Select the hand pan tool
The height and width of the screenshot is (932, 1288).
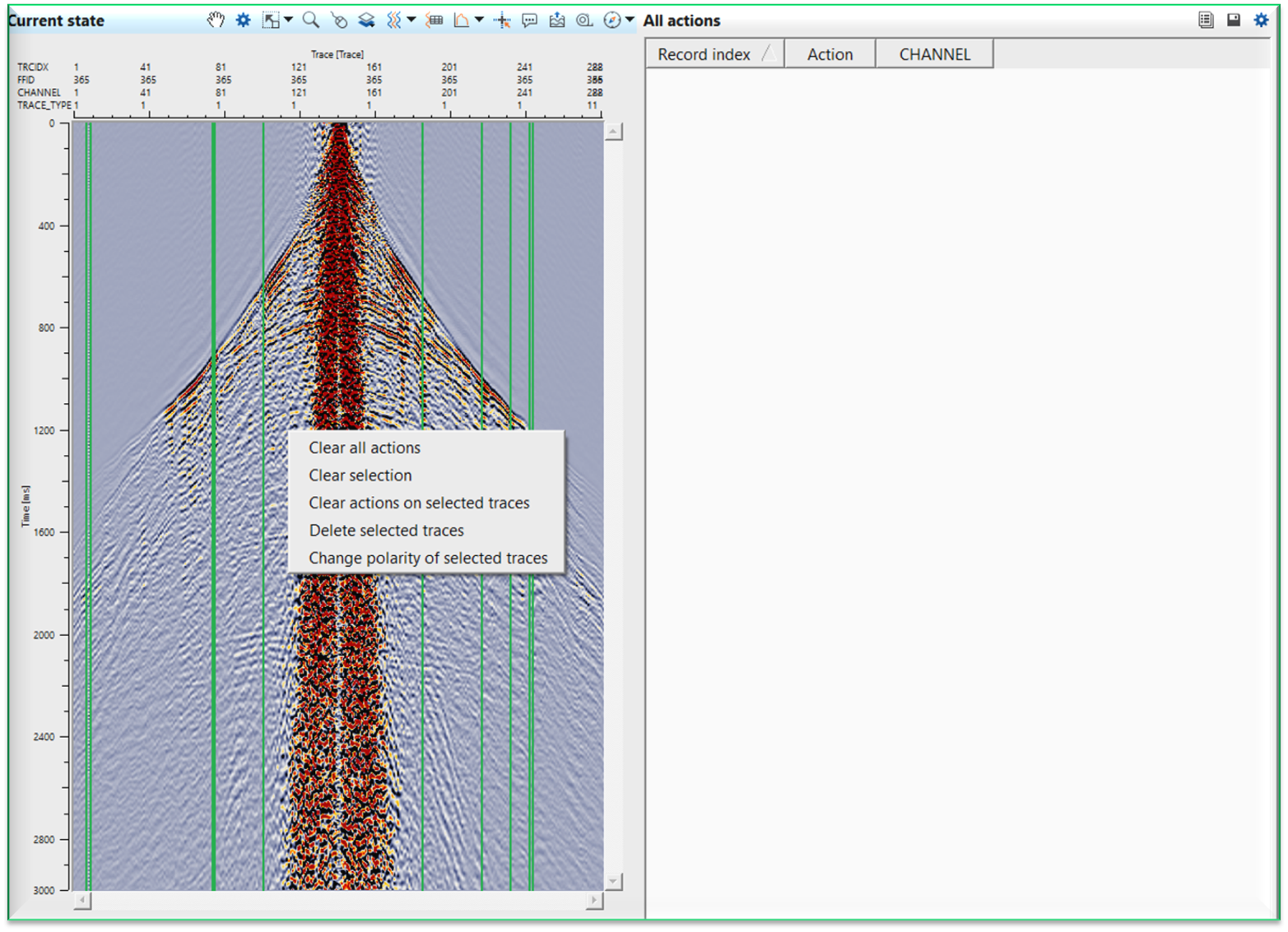(216, 20)
